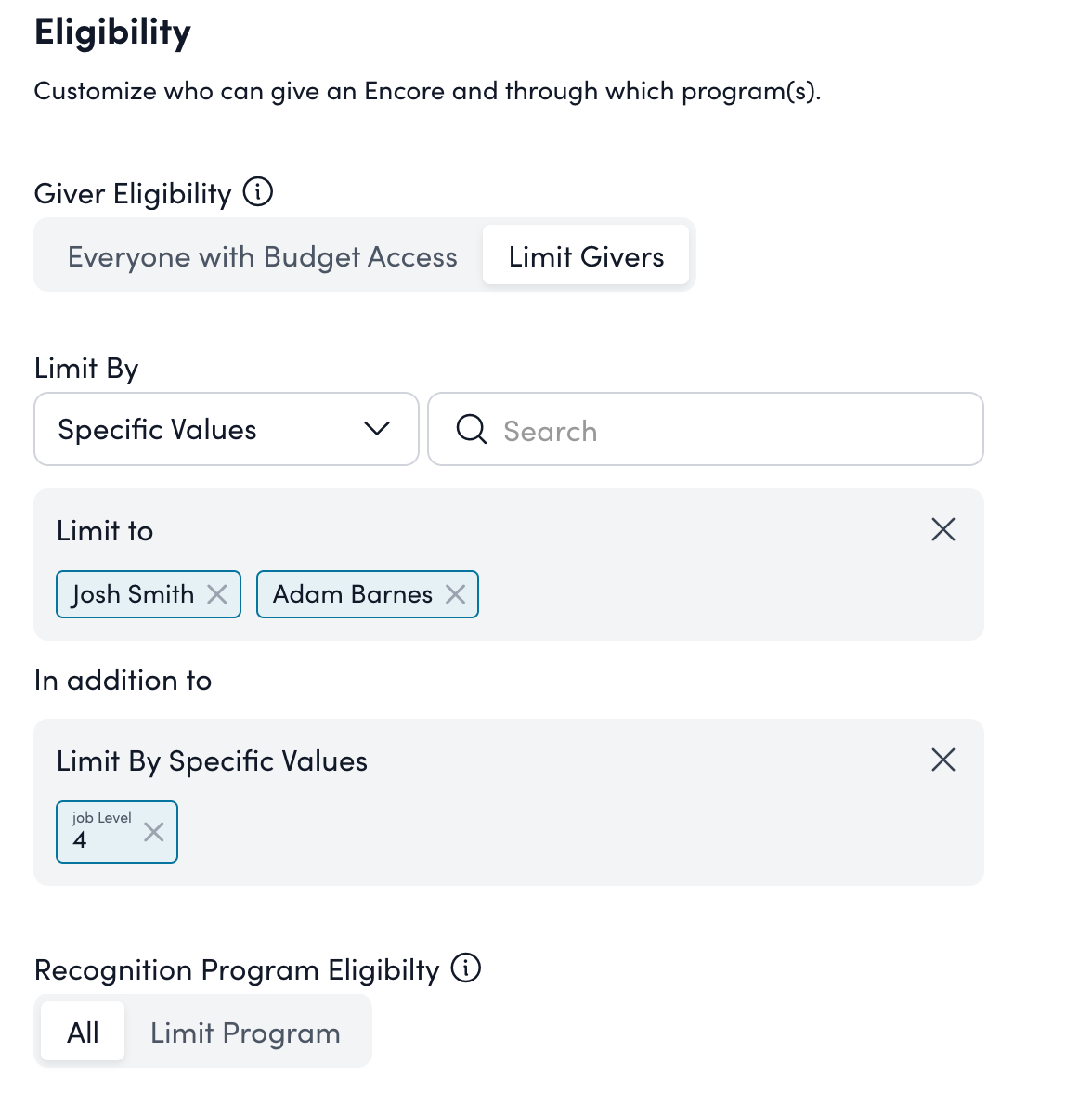This screenshot has height=1118, width=1092.
Task: Remove Adam Barnes using its X icon
Action: click(x=455, y=594)
